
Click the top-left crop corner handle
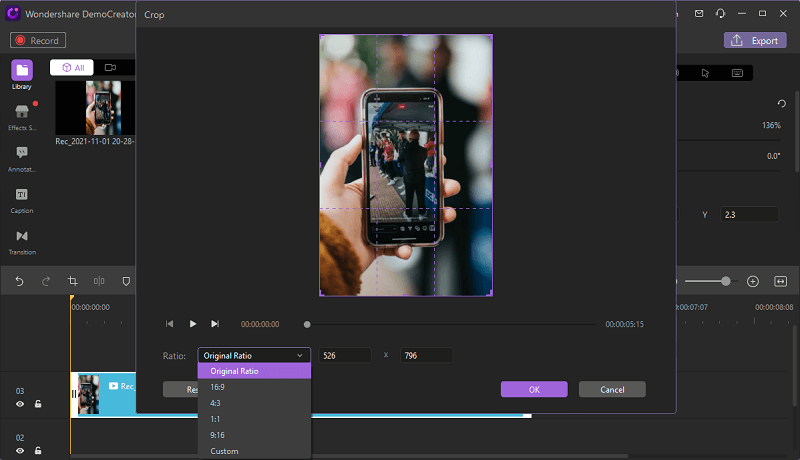[321, 36]
